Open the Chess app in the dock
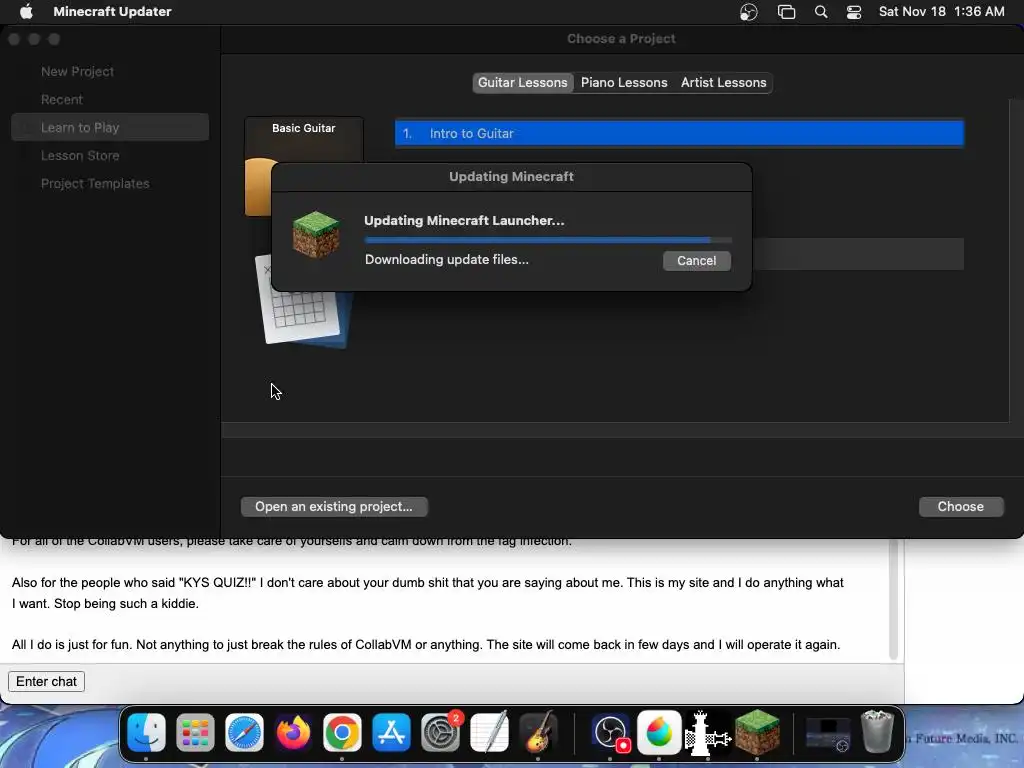Image resolution: width=1024 pixels, height=768 pixels. coord(707,732)
